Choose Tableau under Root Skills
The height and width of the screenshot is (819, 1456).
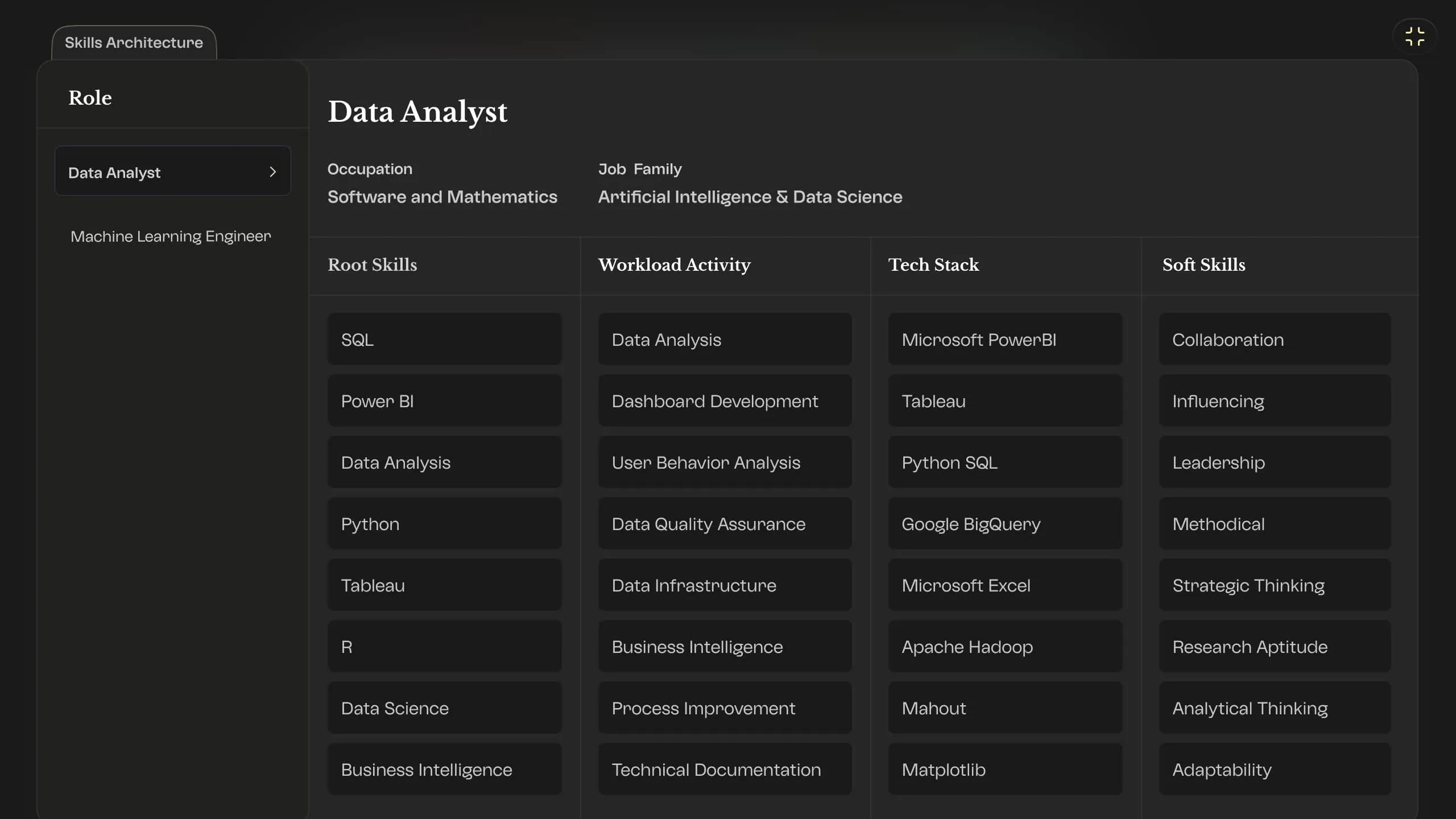pos(444,585)
